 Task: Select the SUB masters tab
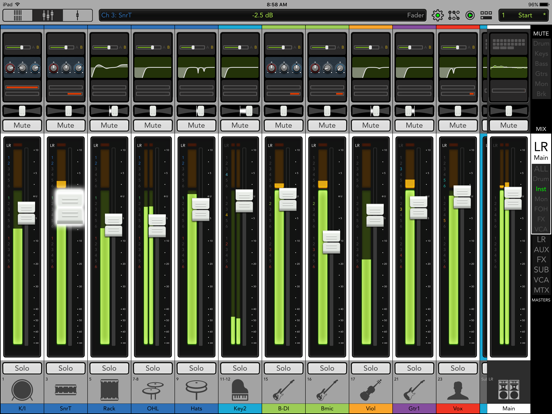click(541, 270)
